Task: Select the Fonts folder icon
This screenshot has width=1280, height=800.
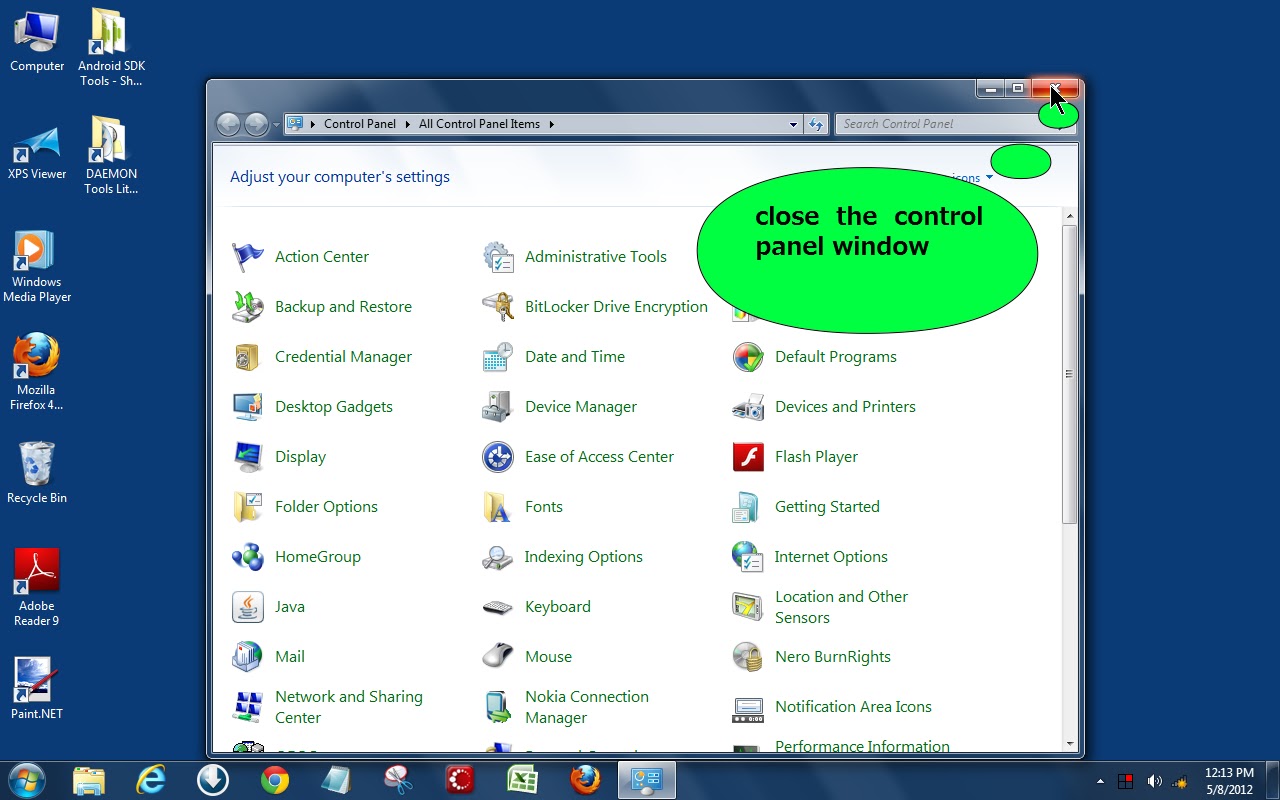Action: click(497, 506)
